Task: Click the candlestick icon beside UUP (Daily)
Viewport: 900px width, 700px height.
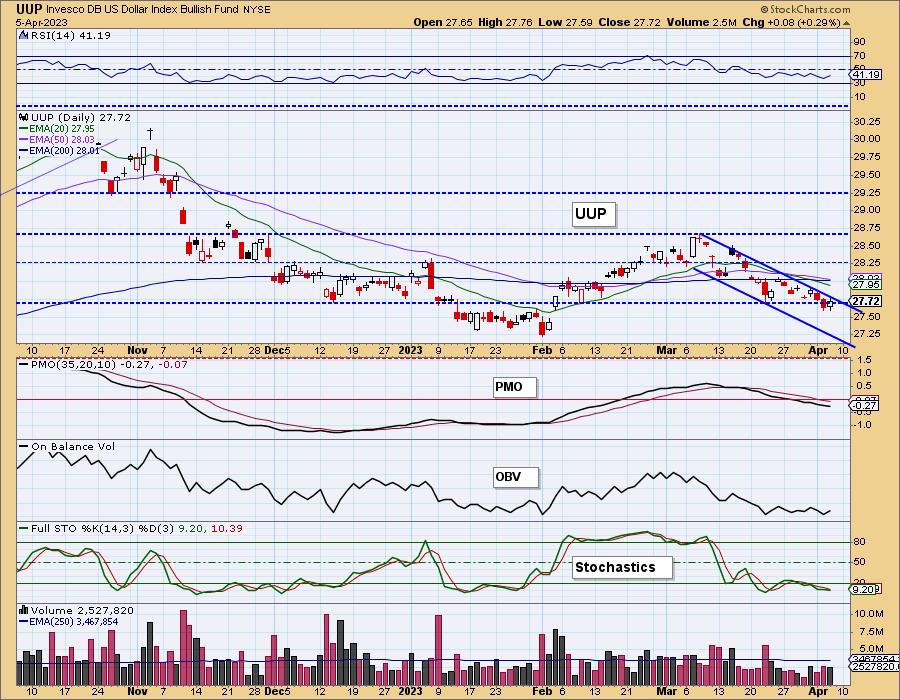Action: (24, 118)
